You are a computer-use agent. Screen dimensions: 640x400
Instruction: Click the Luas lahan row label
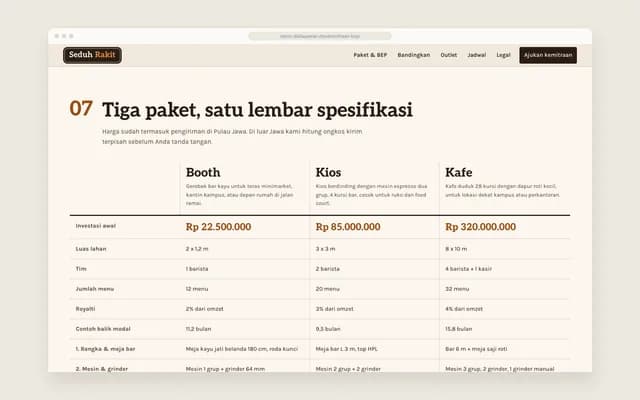click(x=91, y=249)
